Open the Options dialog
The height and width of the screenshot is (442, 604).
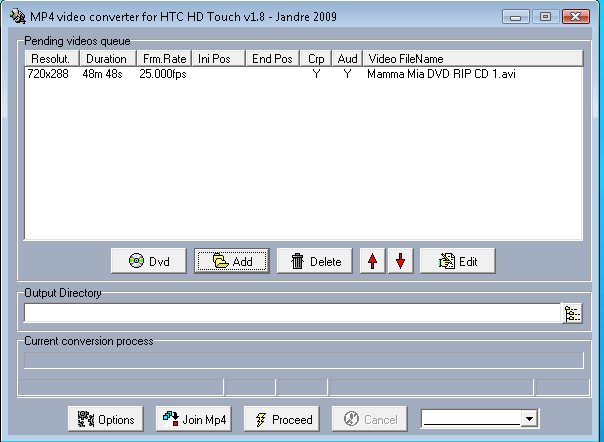[x=106, y=419]
